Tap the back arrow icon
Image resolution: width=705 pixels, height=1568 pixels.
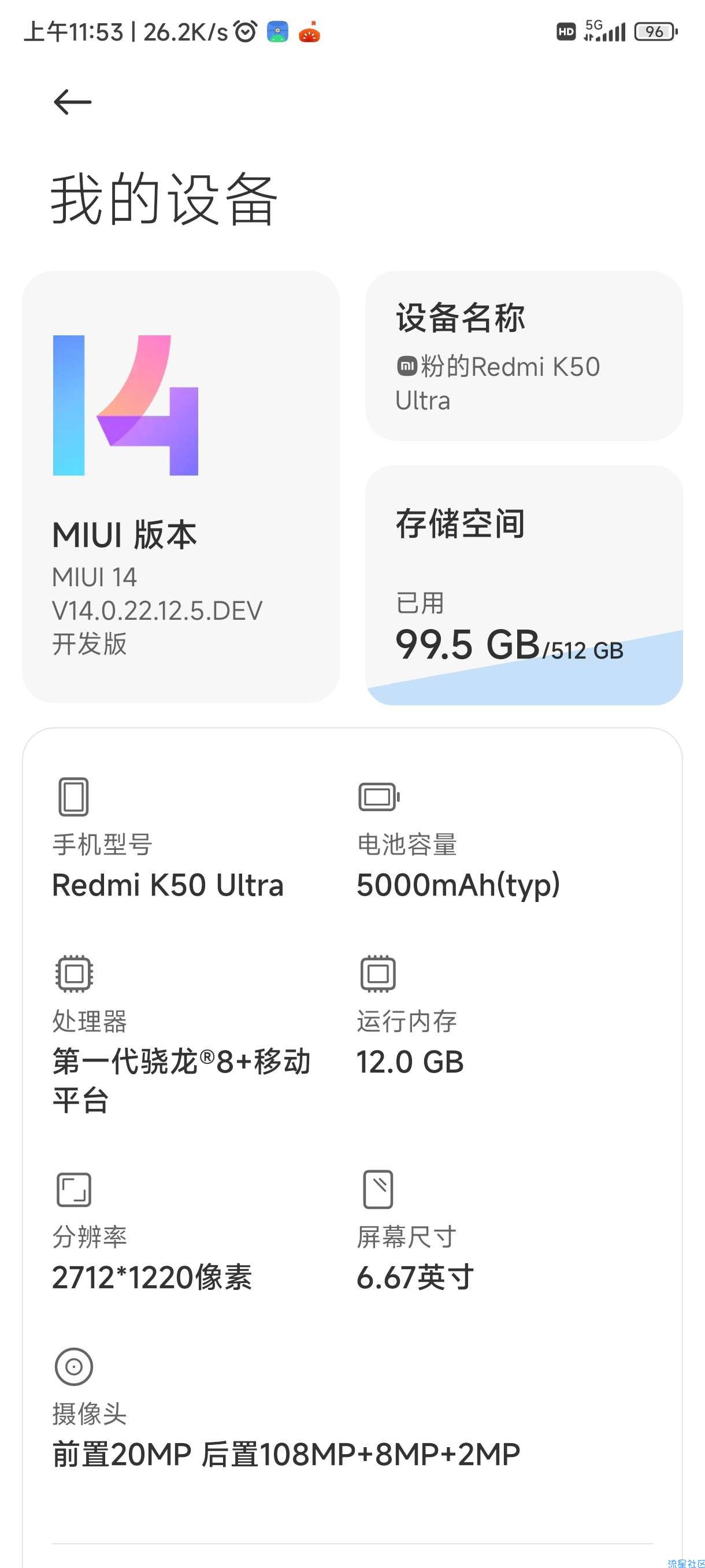[x=72, y=102]
